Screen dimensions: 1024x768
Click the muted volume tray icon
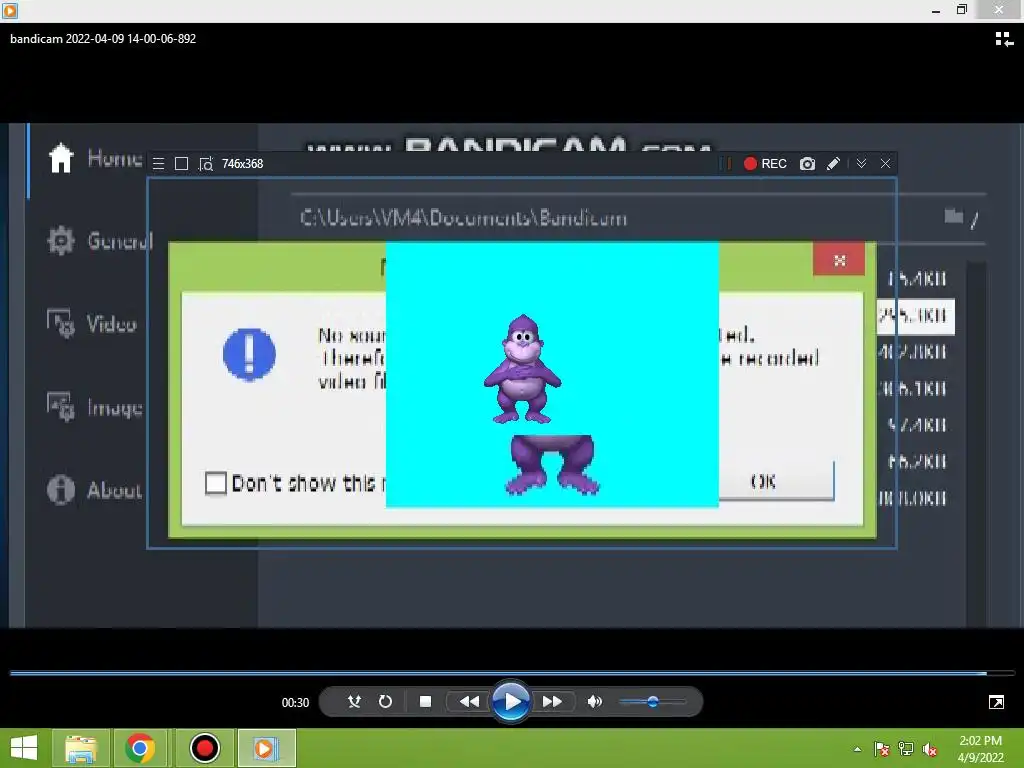(x=930, y=749)
